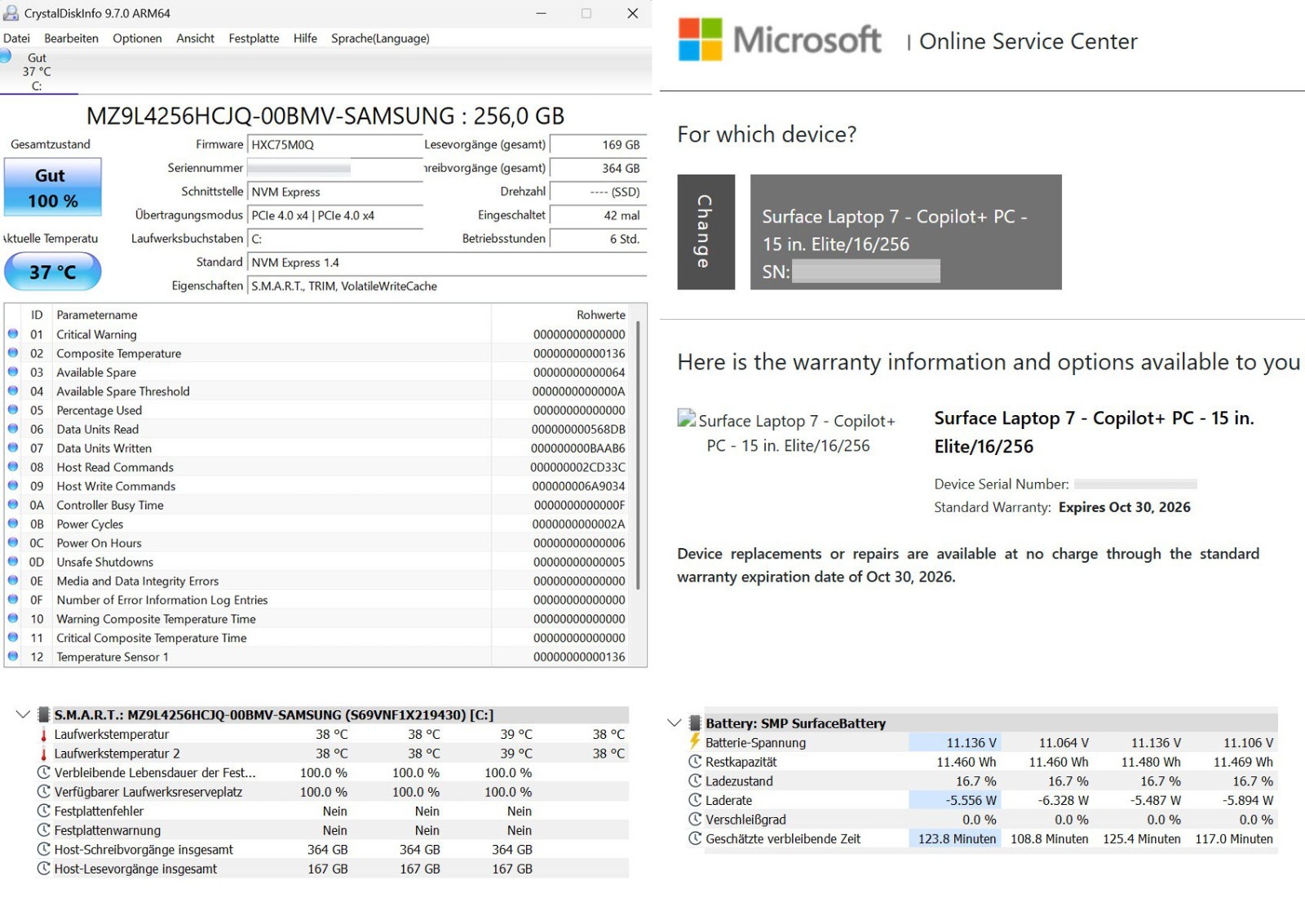Open the Ansicht menu

[x=195, y=38]
